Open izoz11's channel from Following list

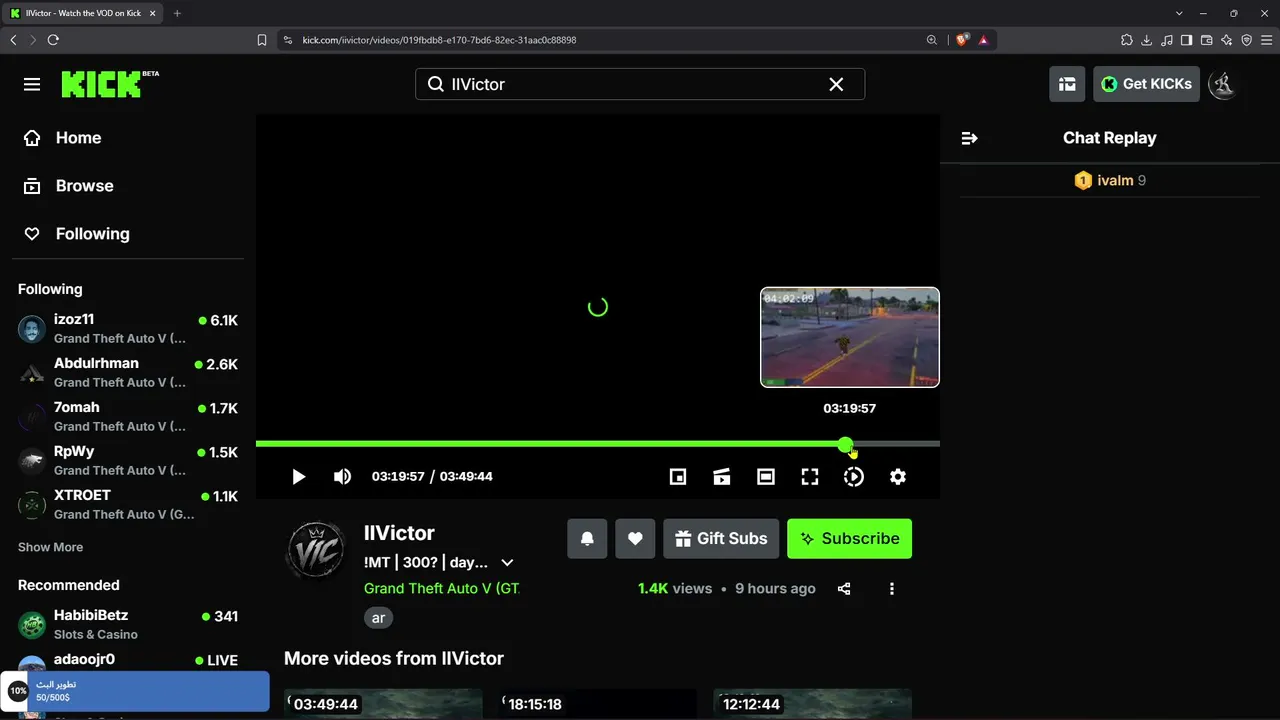coord(128,328)
